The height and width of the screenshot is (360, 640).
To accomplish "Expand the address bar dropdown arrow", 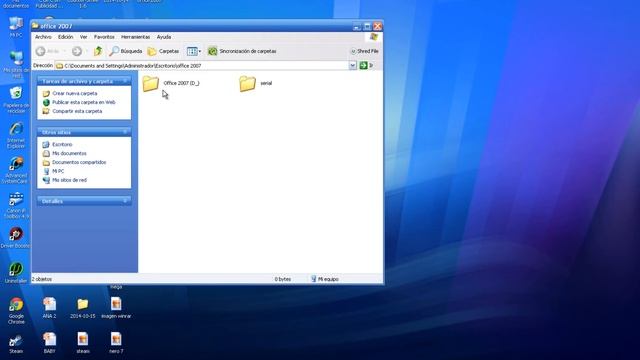I will pyautogui.click(x=353, y=65).
